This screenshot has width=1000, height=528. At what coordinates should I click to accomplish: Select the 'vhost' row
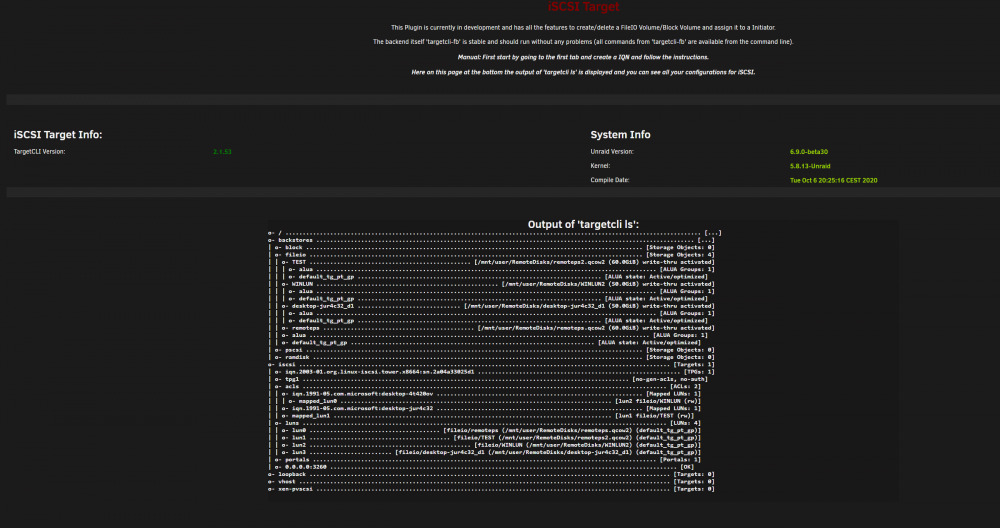(x=491, y=482)
